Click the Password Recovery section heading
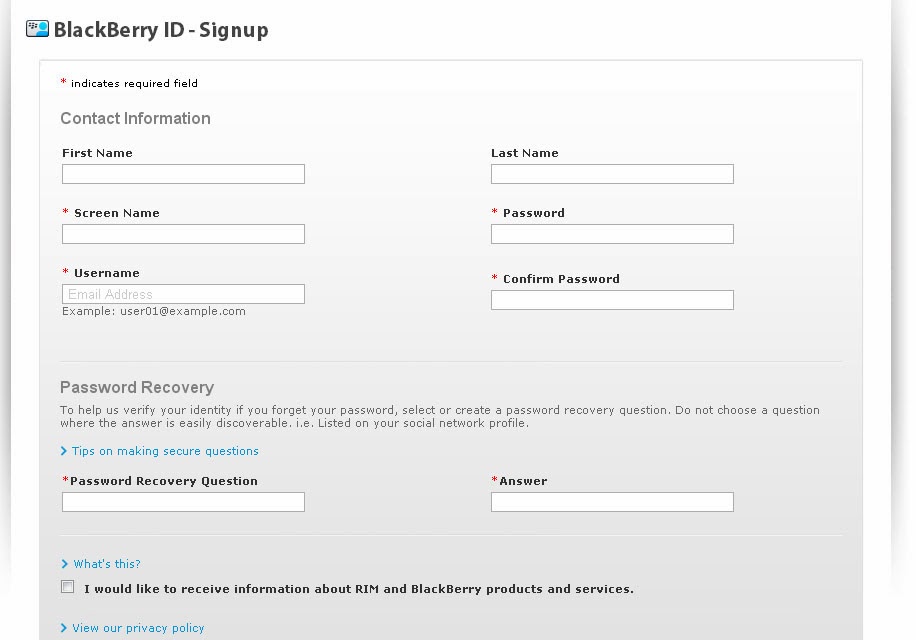This screenshot has height=640, width=916. (137, 388)
